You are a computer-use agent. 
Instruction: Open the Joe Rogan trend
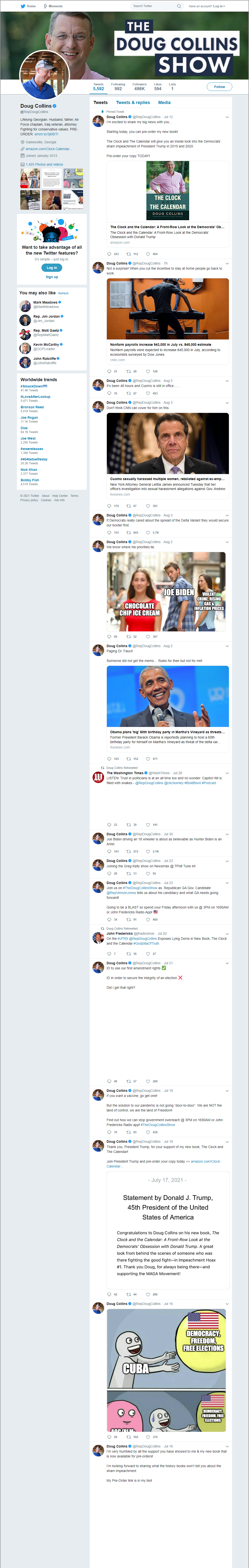pos(29,418)
